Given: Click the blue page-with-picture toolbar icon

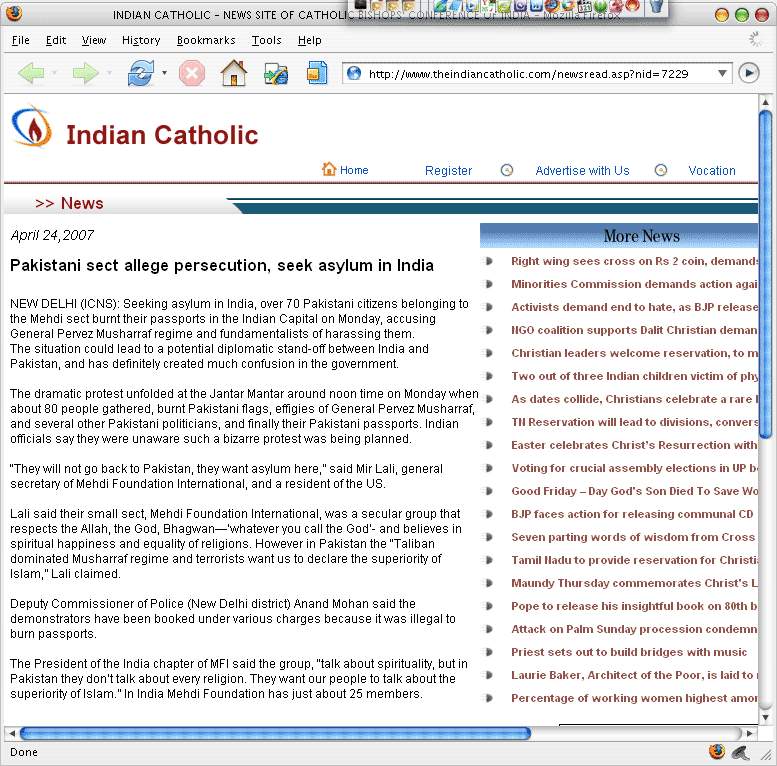Looking at the screenshot, I should click(317, 73).
